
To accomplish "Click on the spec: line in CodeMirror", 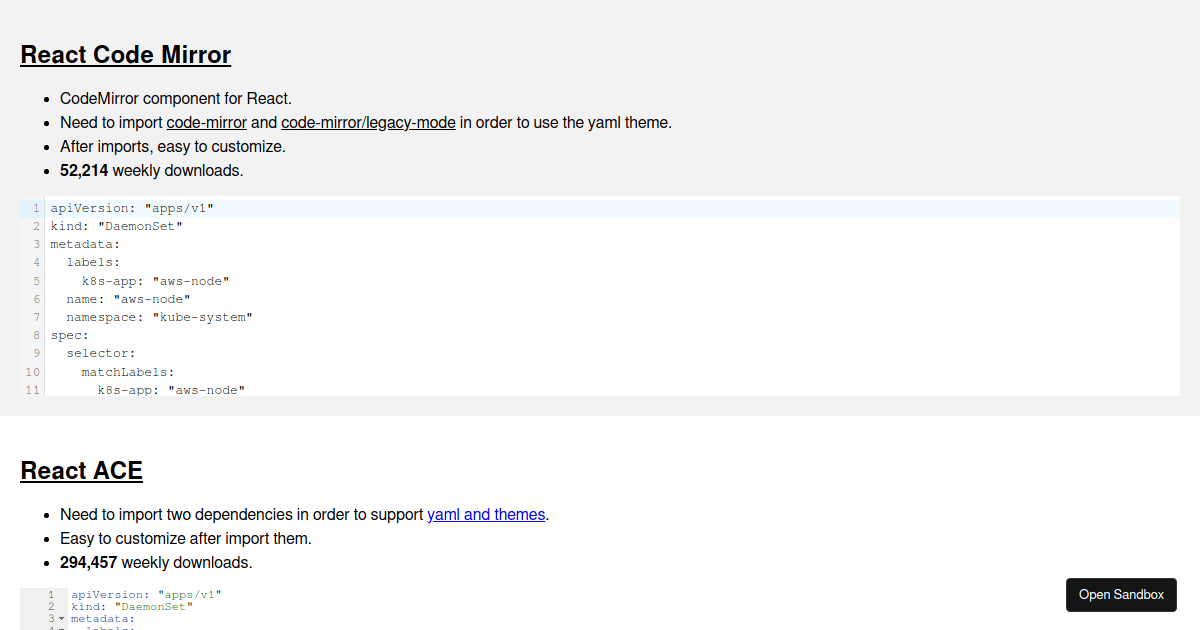I will click(70, 335).
